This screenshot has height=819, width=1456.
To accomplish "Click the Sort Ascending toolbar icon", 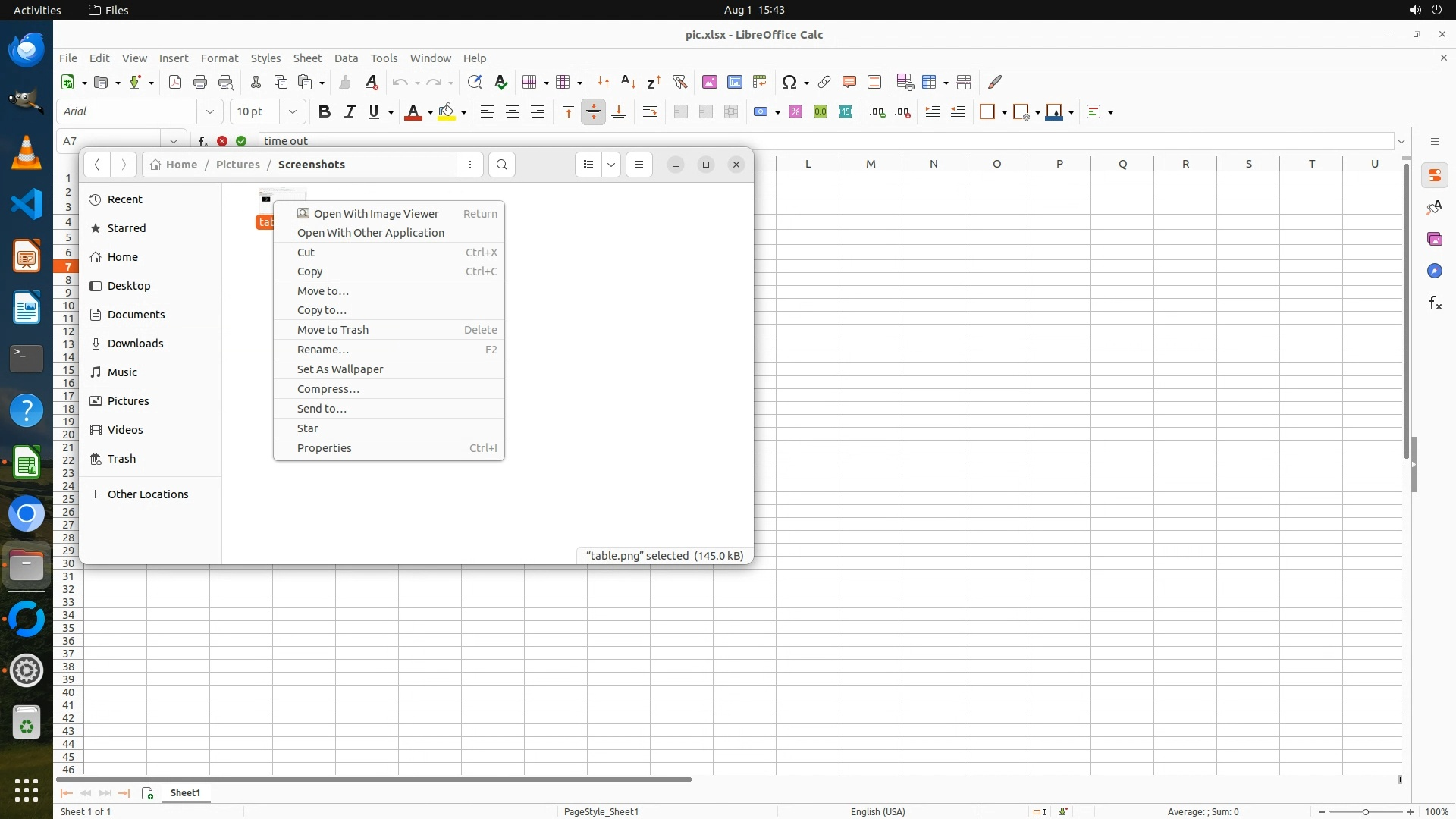I will [x=628, y=82].
